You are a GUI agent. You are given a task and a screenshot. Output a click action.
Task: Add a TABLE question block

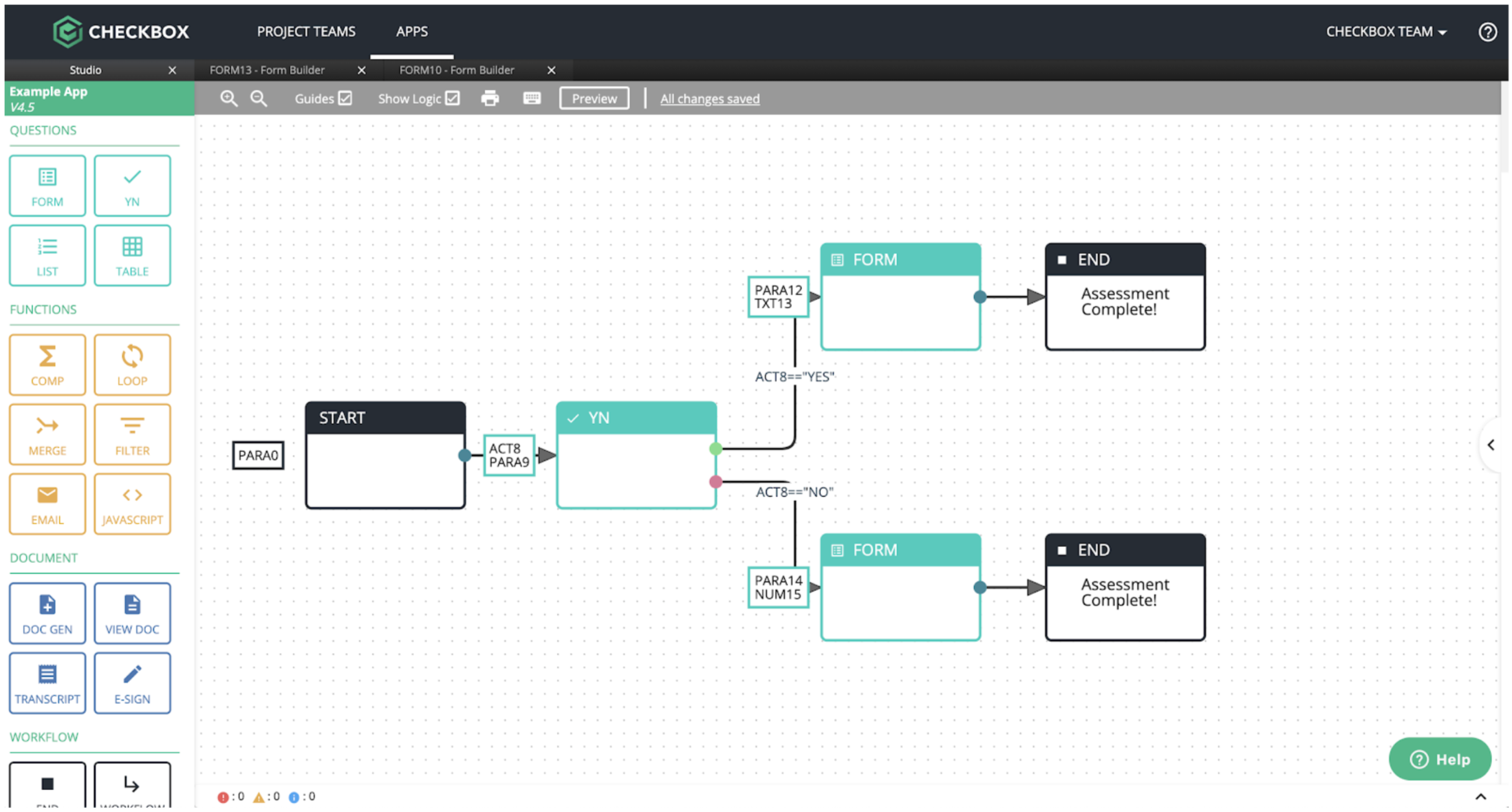[x=132, y=255]
